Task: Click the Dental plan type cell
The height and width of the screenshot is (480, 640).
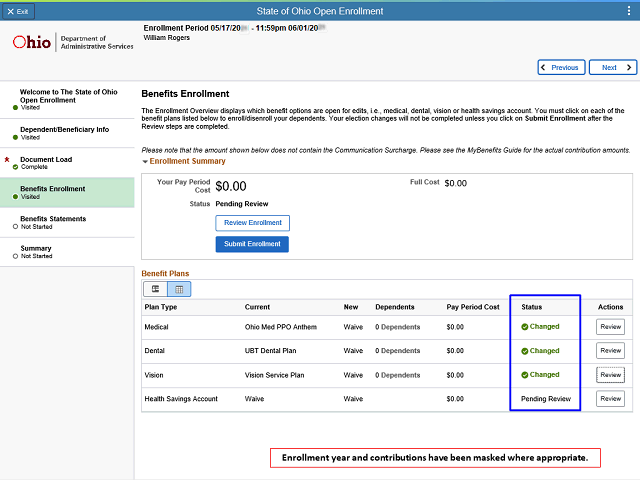Action: tap(154, 351)
